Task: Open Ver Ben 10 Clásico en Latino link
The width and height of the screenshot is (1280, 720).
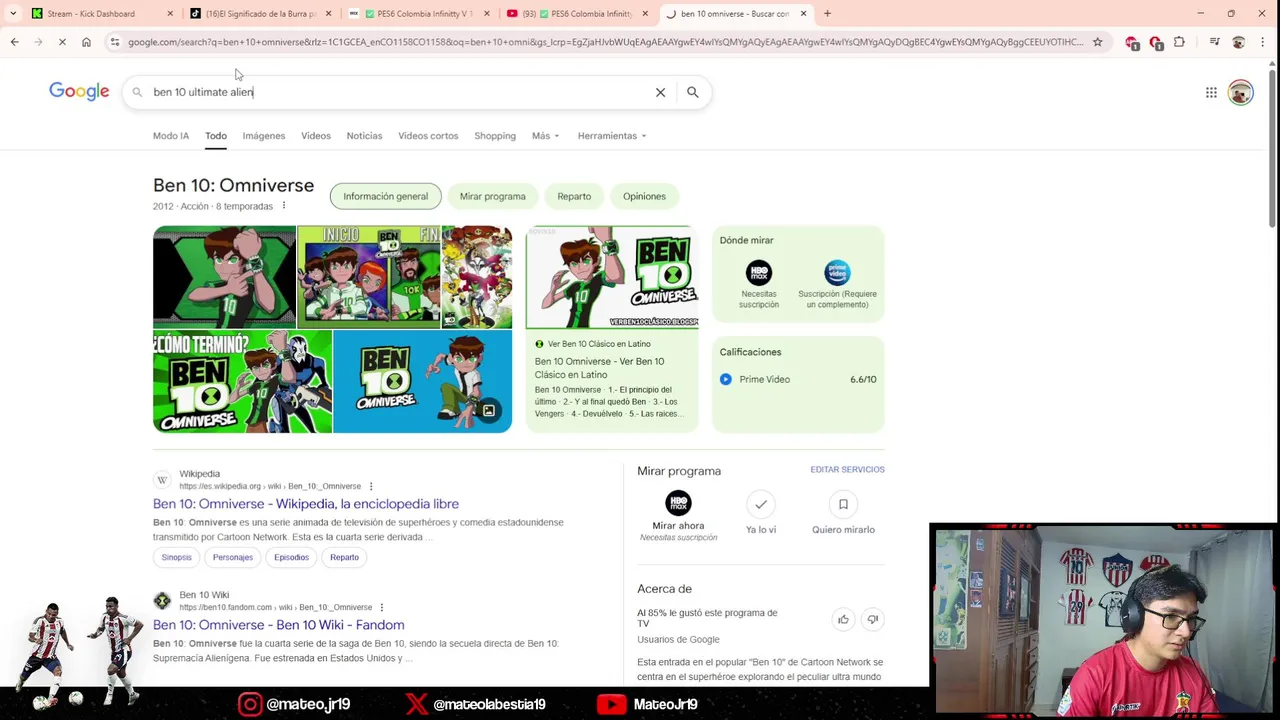Action: click(599, 367)
